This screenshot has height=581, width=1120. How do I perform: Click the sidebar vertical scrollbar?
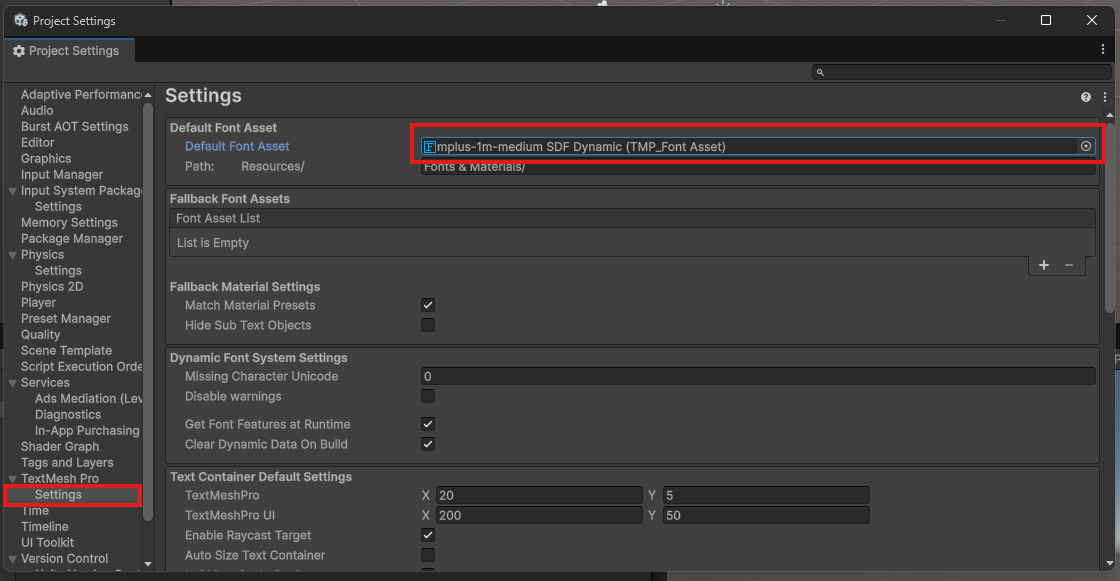(x=148, y=300)
